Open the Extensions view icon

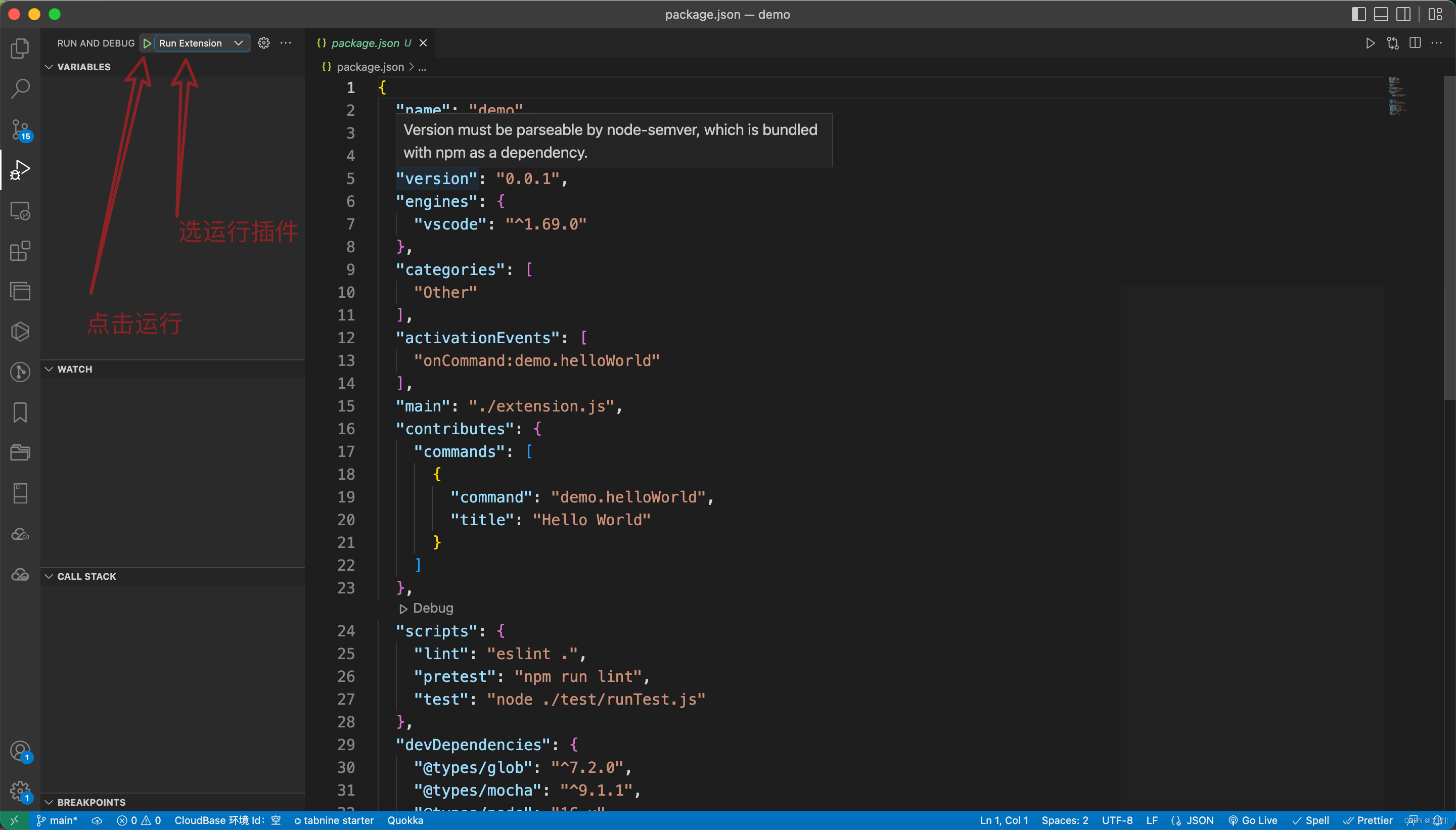pos(21,251)
